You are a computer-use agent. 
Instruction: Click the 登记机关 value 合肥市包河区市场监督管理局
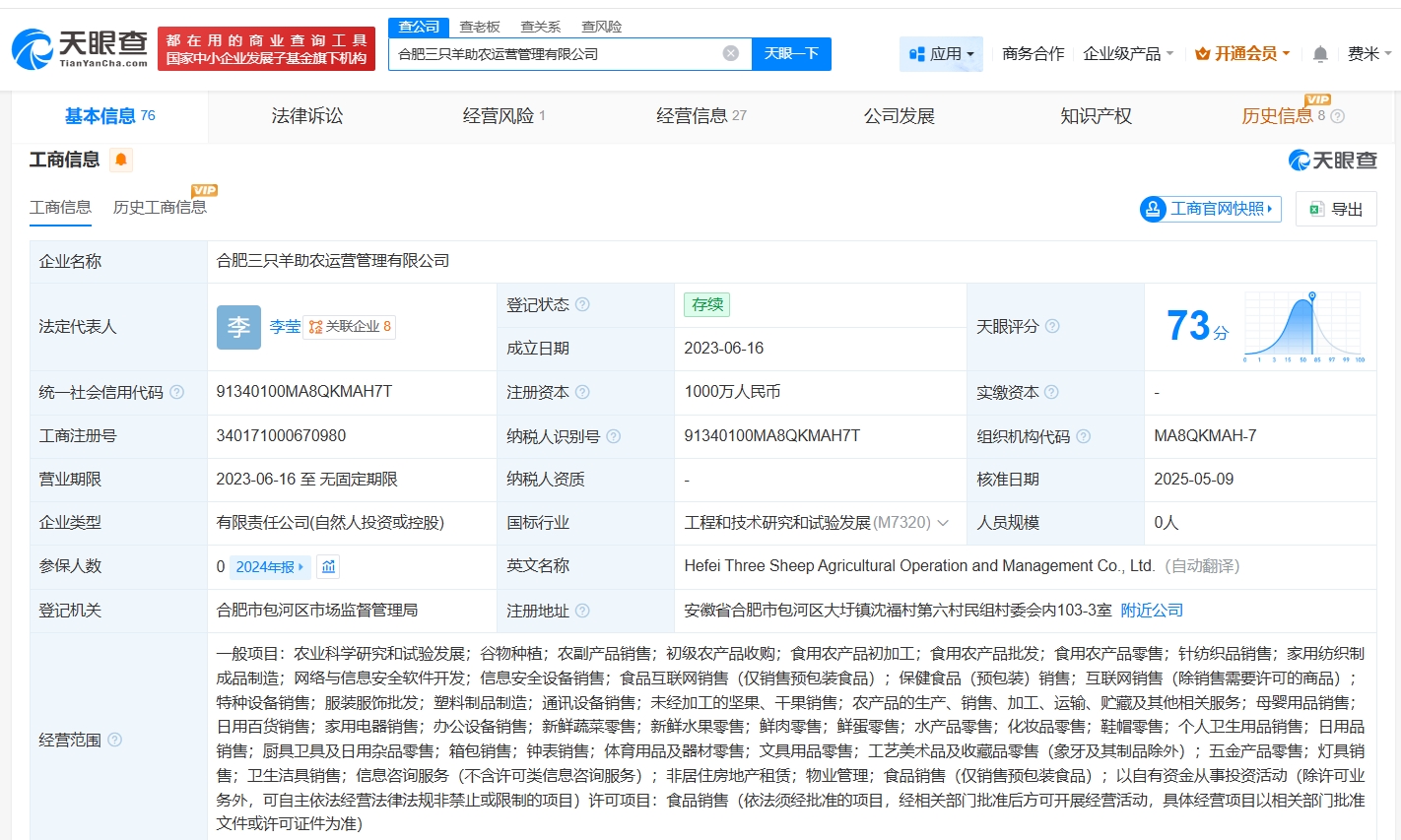(x=317, y=611)
